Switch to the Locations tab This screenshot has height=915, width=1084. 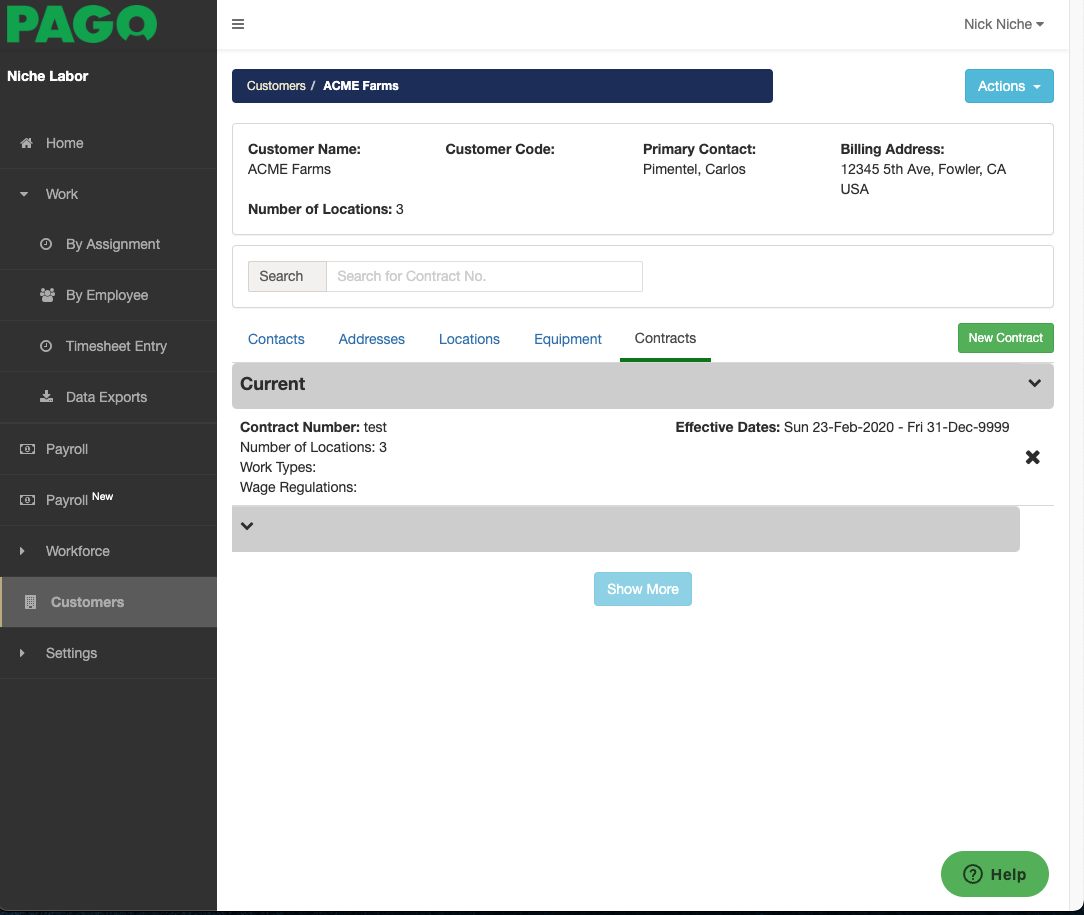point(469,339)
